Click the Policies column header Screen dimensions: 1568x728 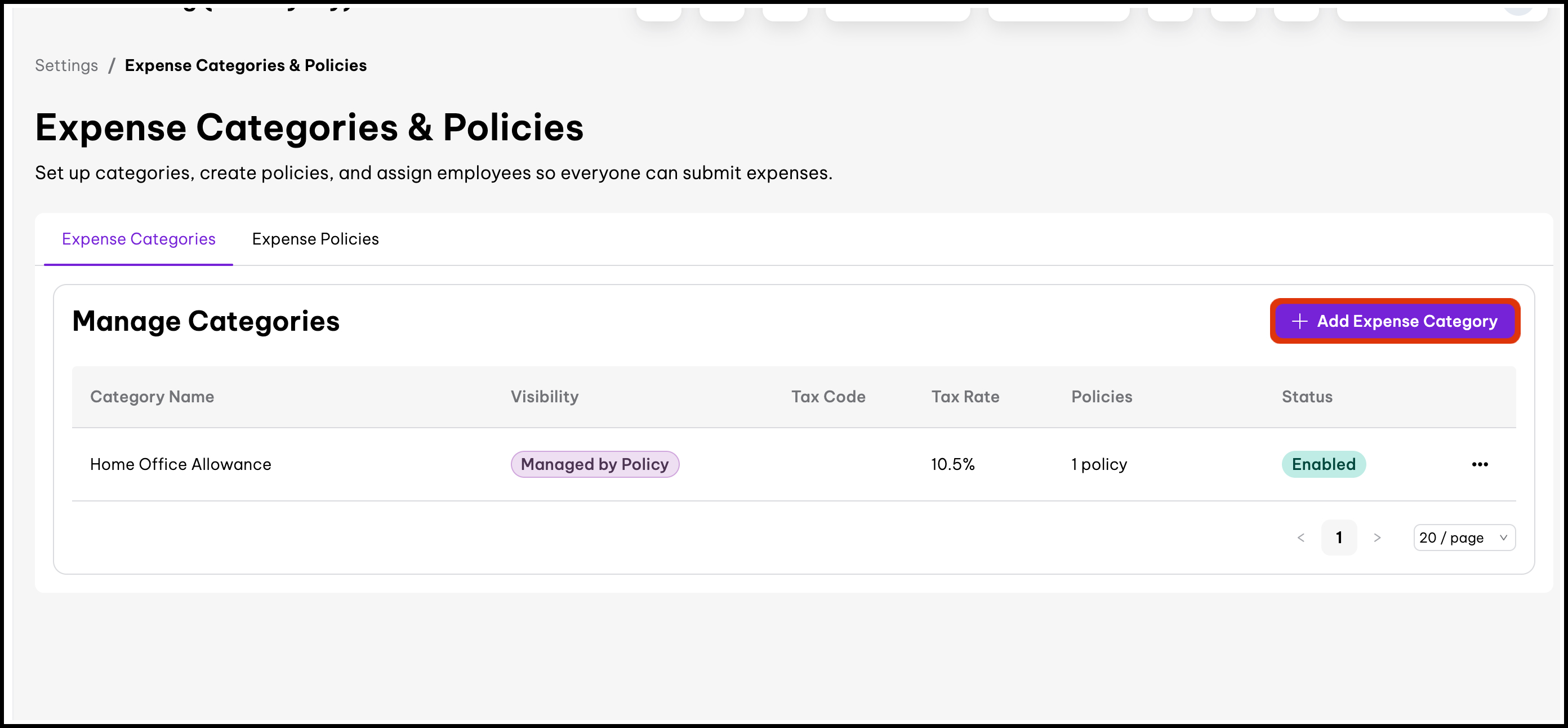(x=1102, y=397)
